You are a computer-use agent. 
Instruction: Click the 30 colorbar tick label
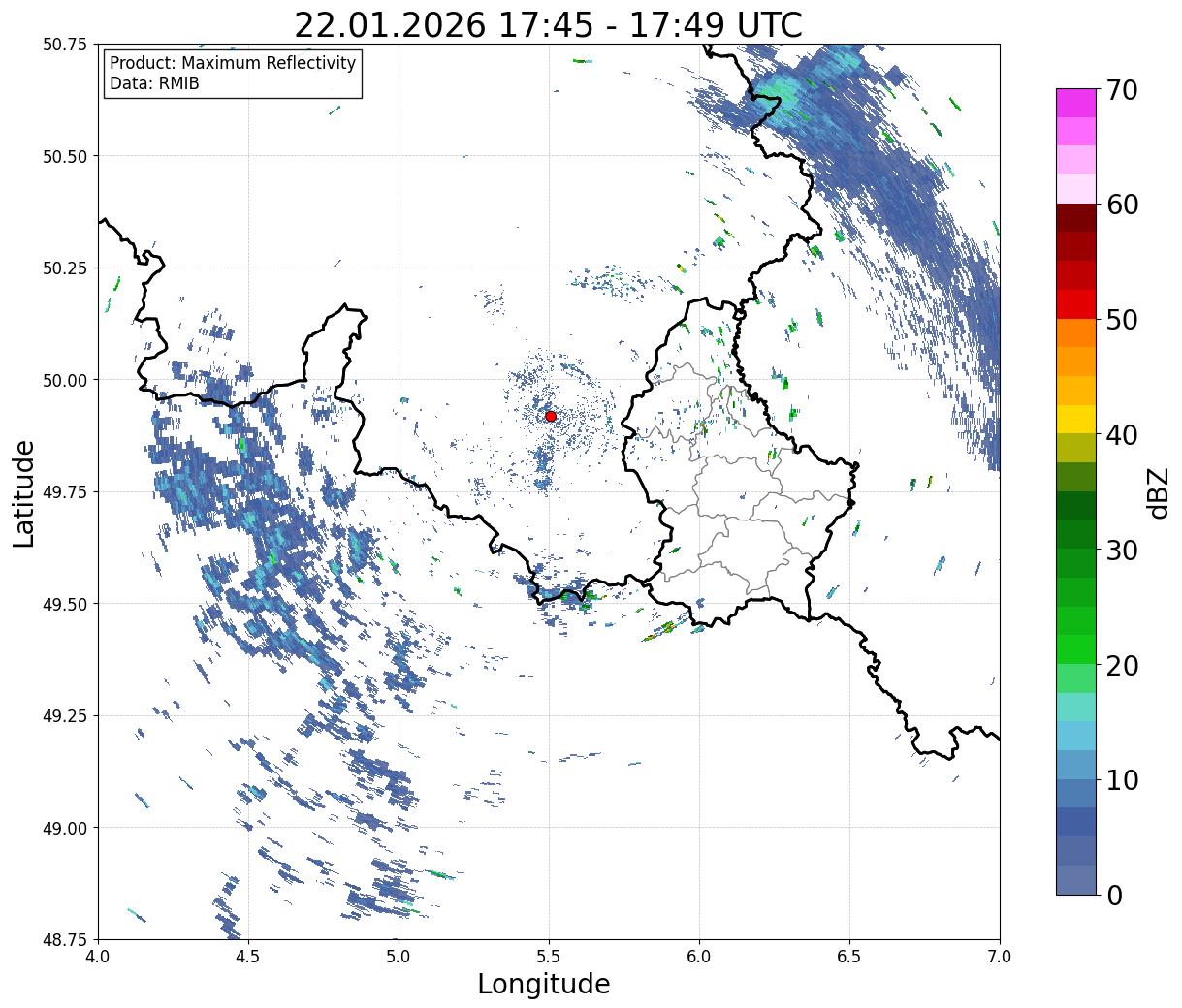(1122, 550)
